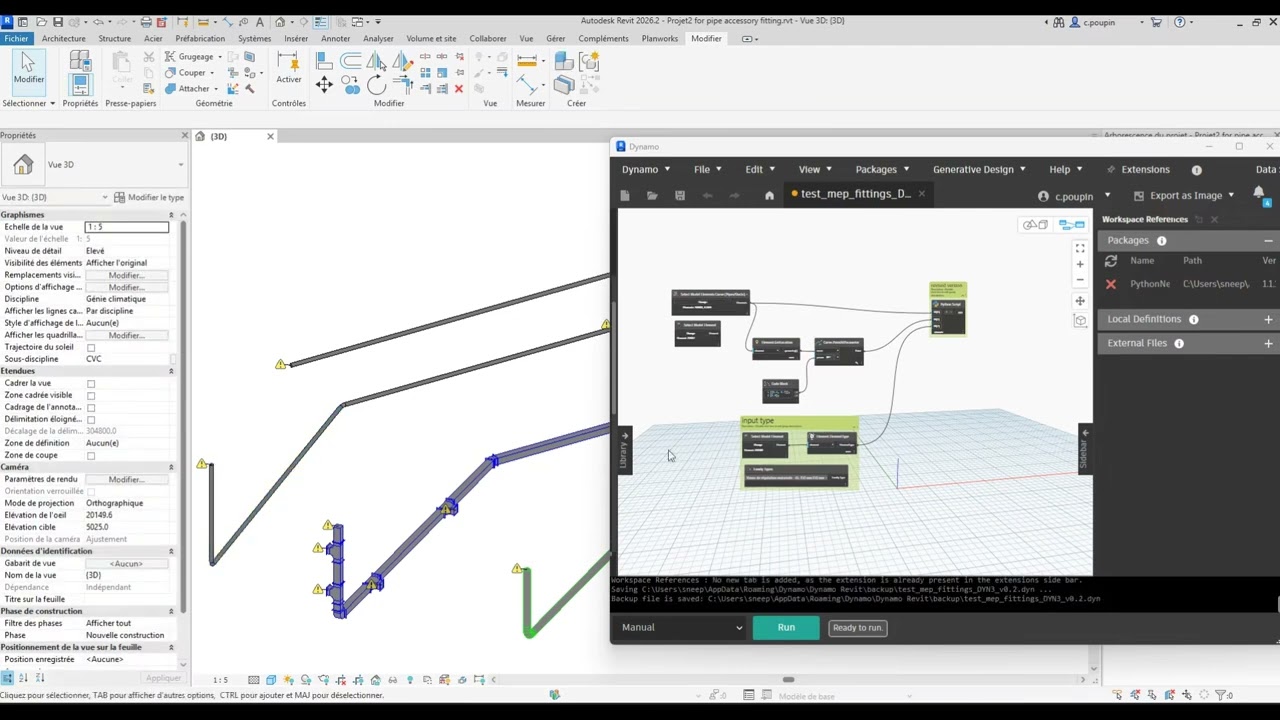Remove PythonNet package with red X
Screen dimensions: 1280x720
tap(1111, 284)
